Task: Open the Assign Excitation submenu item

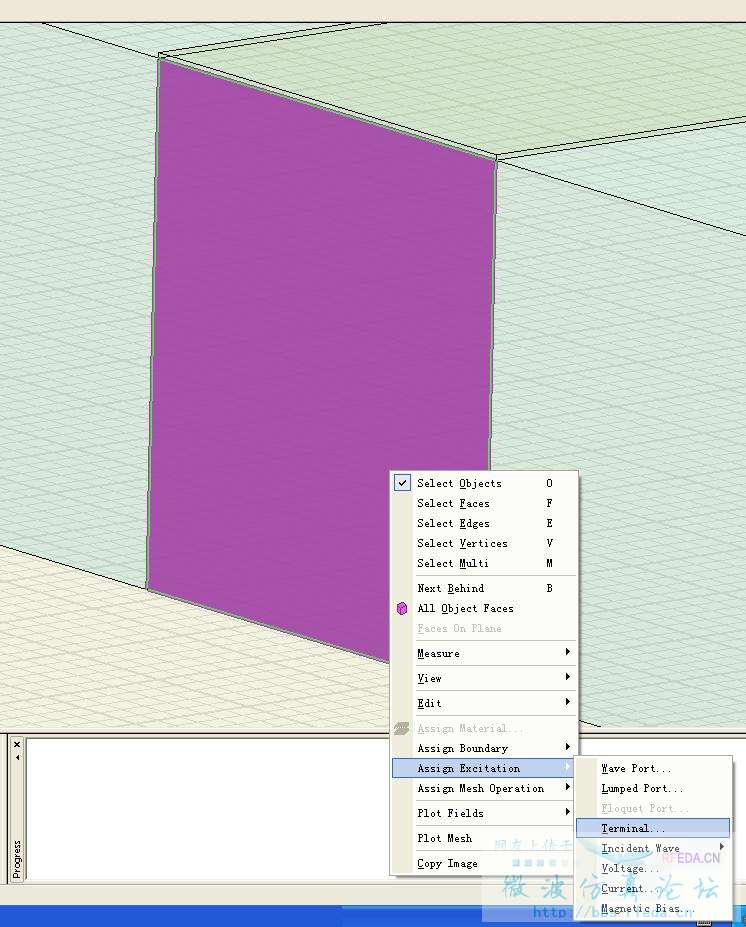Action: coord(484,768)
